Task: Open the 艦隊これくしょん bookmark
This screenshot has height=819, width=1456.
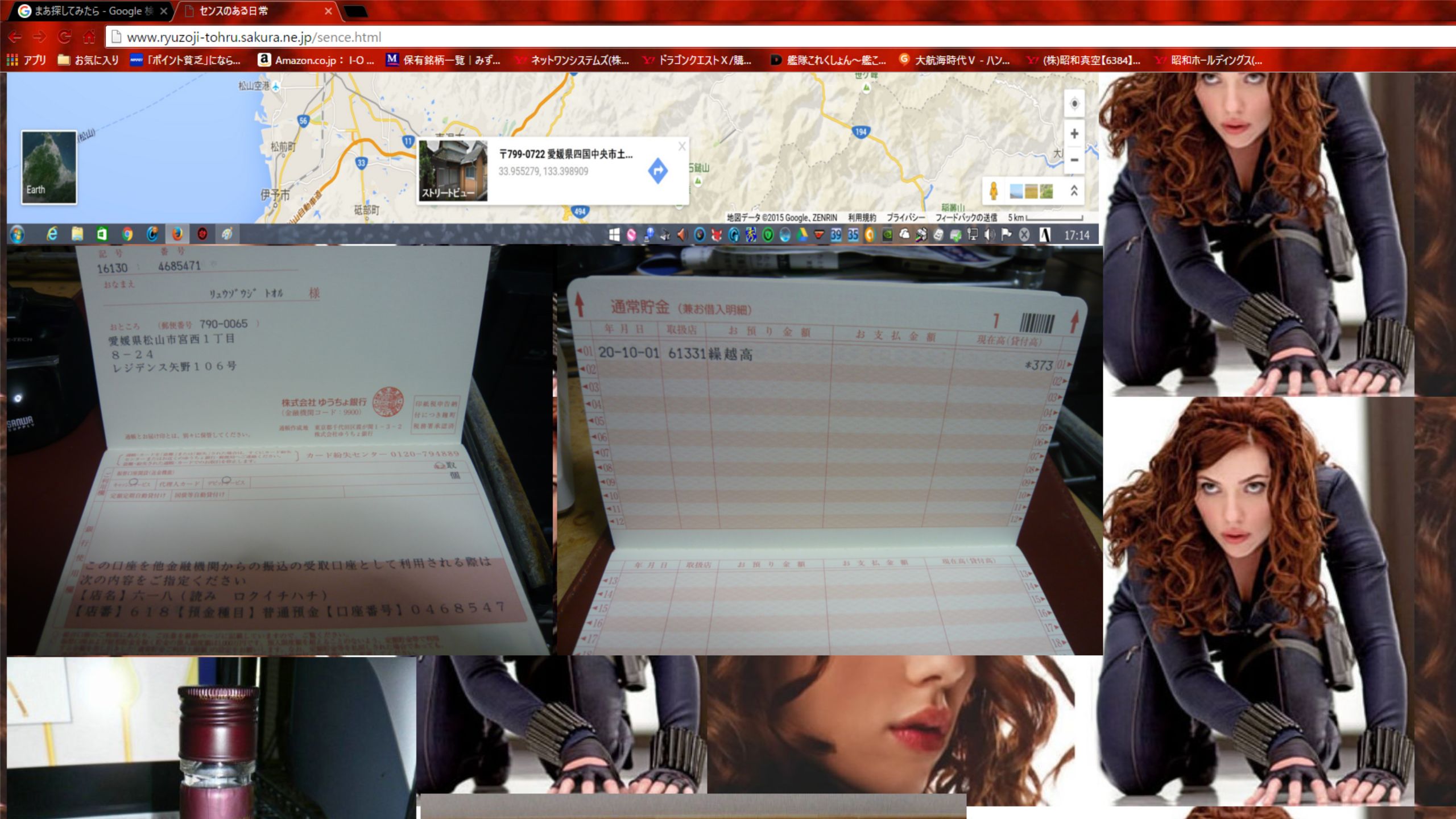Action: 828,60
